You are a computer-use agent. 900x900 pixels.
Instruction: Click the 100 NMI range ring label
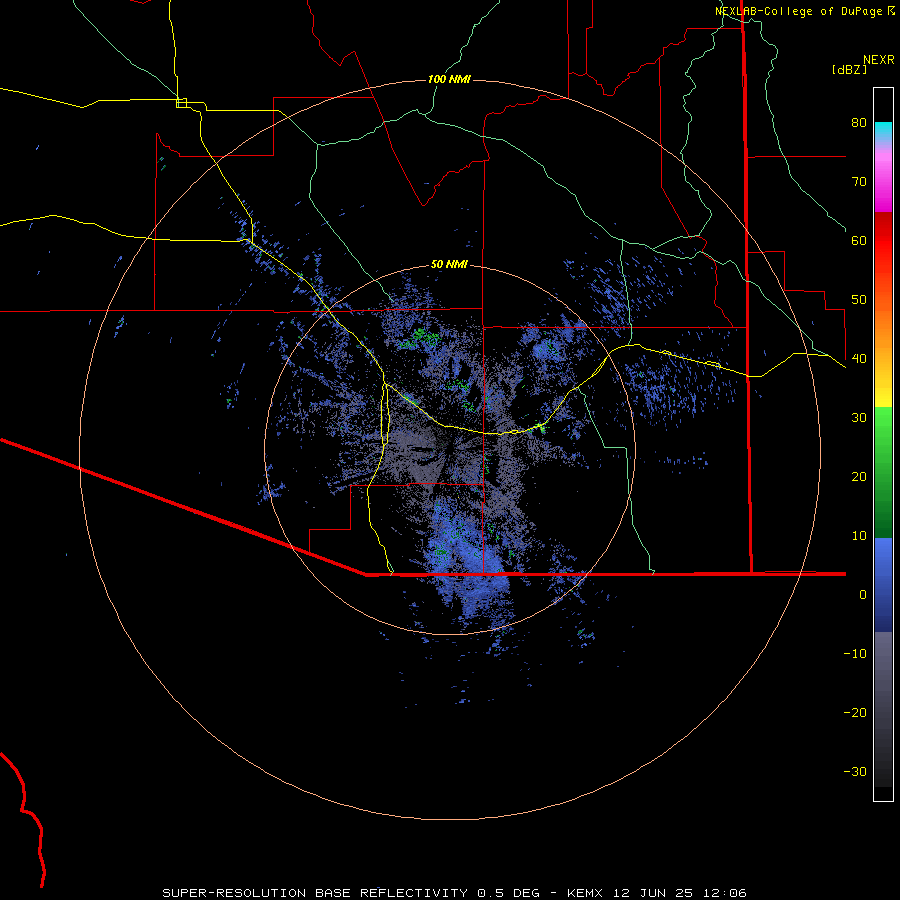coord(449,79)
